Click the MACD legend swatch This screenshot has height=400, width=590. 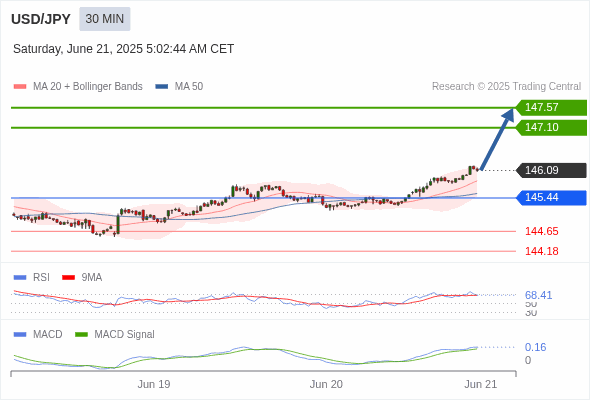[x=20, y=334]
